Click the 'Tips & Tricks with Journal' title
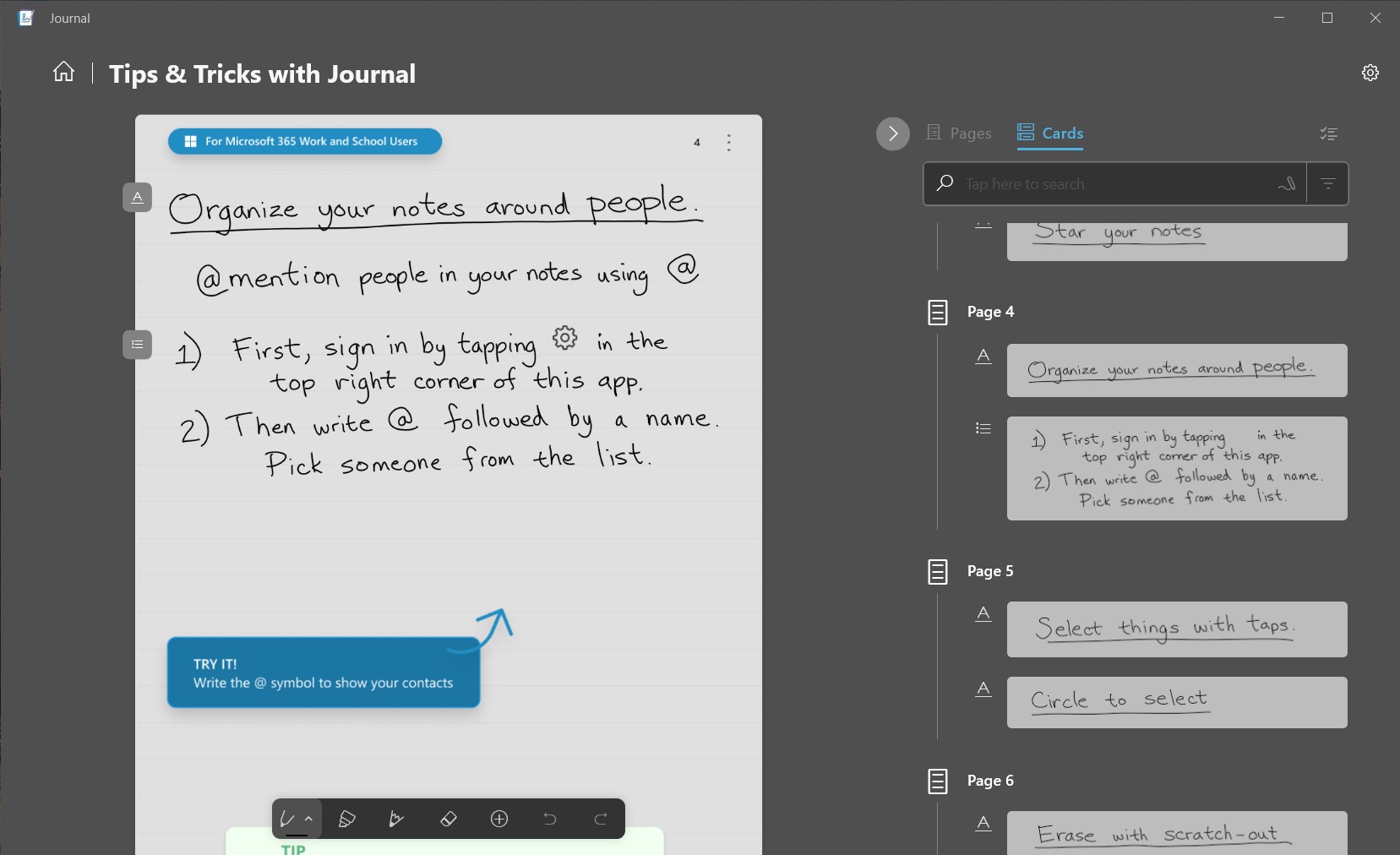This screenshot has height=855, width=1400. click(x=262, y=74)
